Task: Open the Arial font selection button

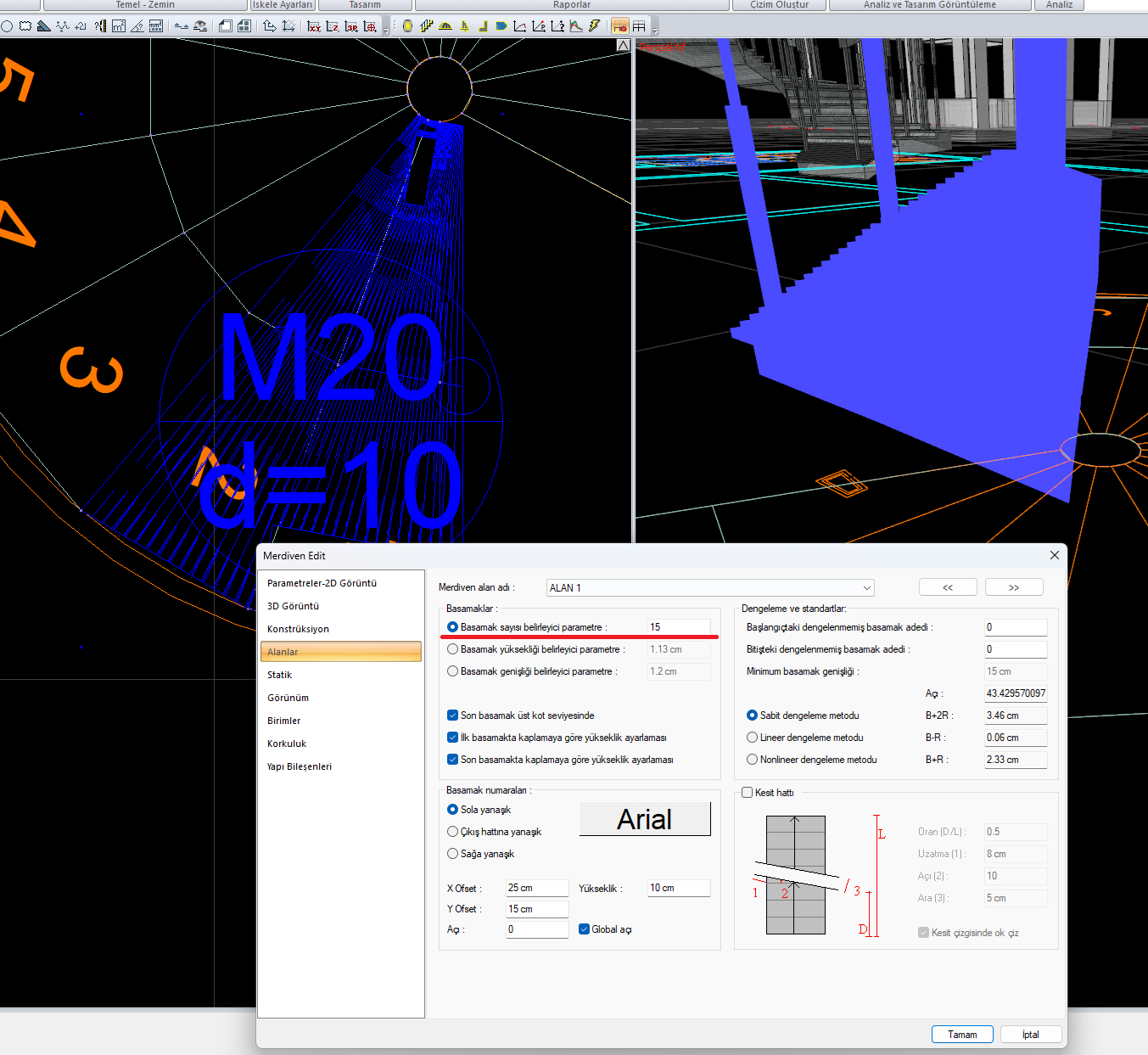Action: coord(645,819)
